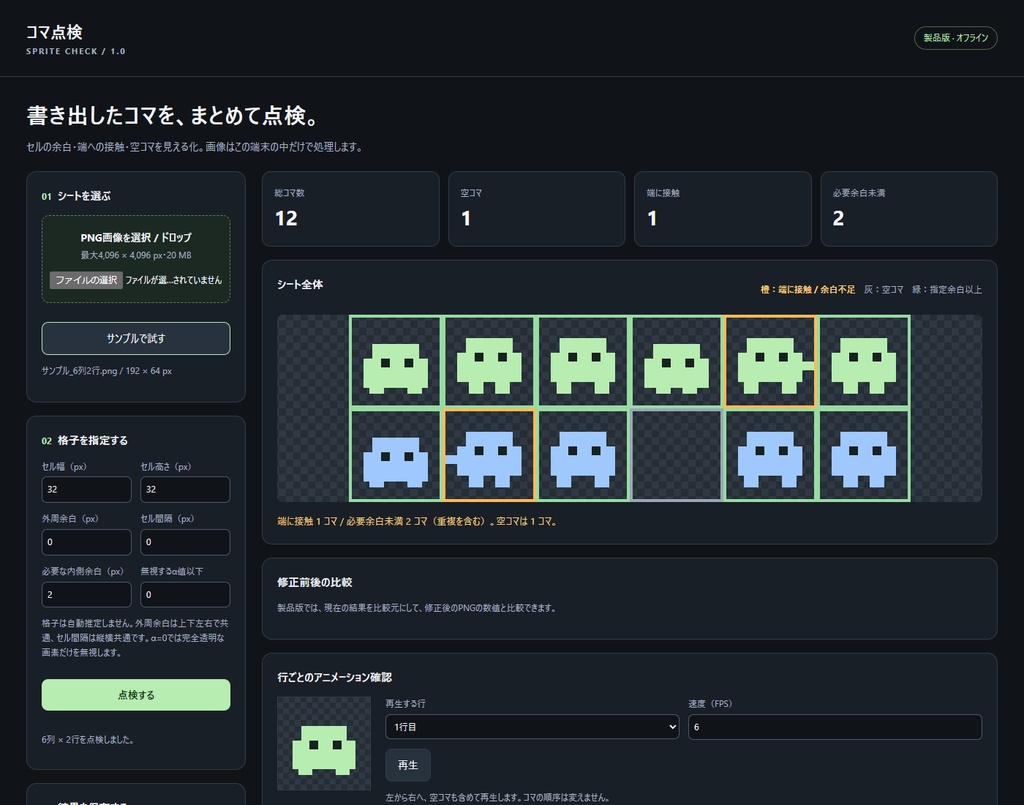The height and width of the screenshot is (805, 1024).
Task: Open the 再生する行 dropdown showing 1行目
Action: coord(532,727)
